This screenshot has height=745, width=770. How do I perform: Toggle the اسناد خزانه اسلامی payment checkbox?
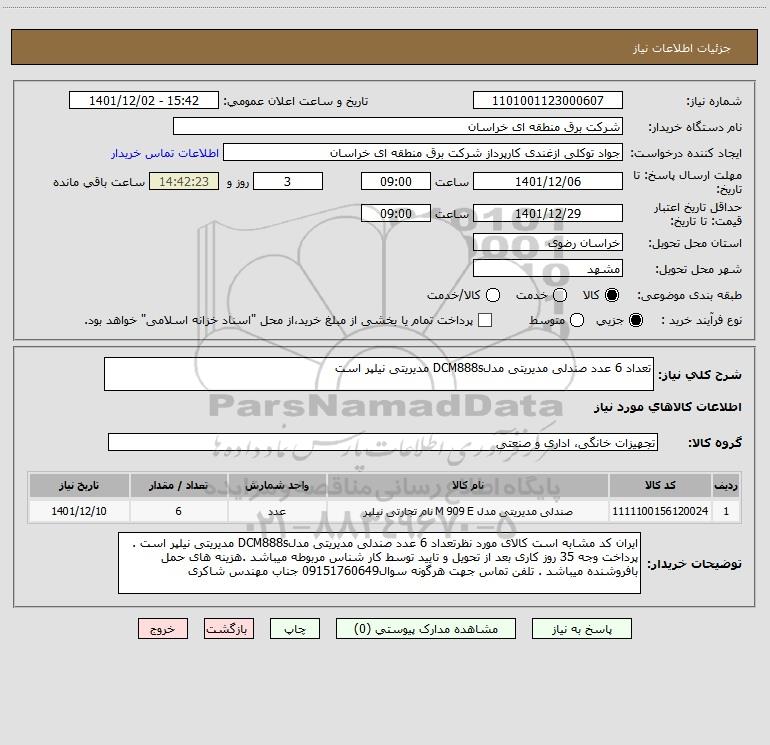[x=485, y=320]
